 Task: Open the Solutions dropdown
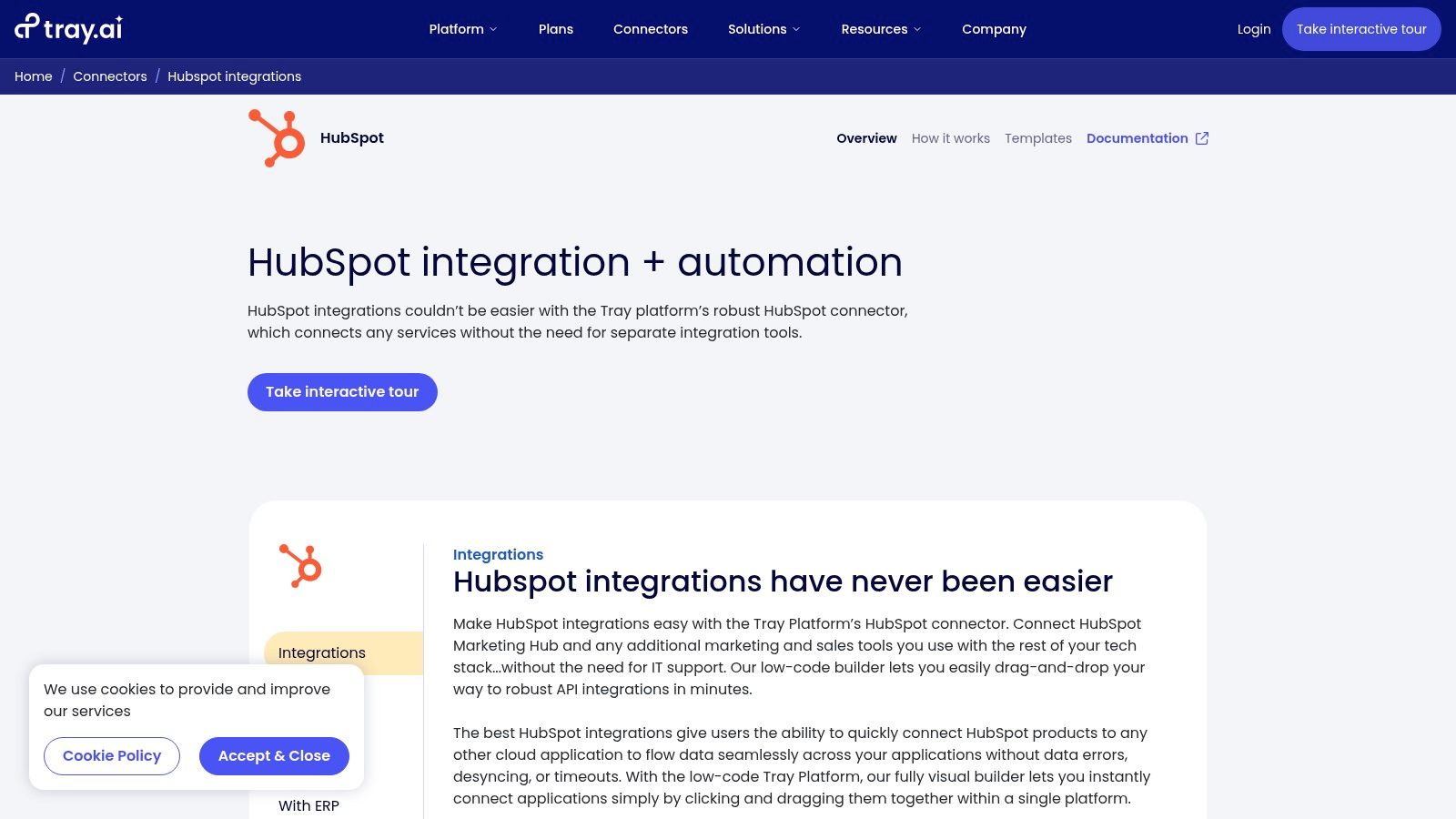pyautogui.click(x=763, y=28)
